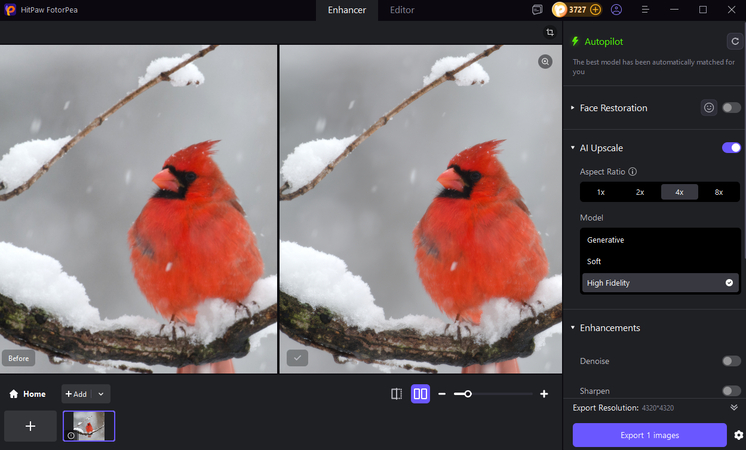The width and height of the screenshot is (746, 450).
Task: Click the Before label on left preview
Action: click(19, 358)
